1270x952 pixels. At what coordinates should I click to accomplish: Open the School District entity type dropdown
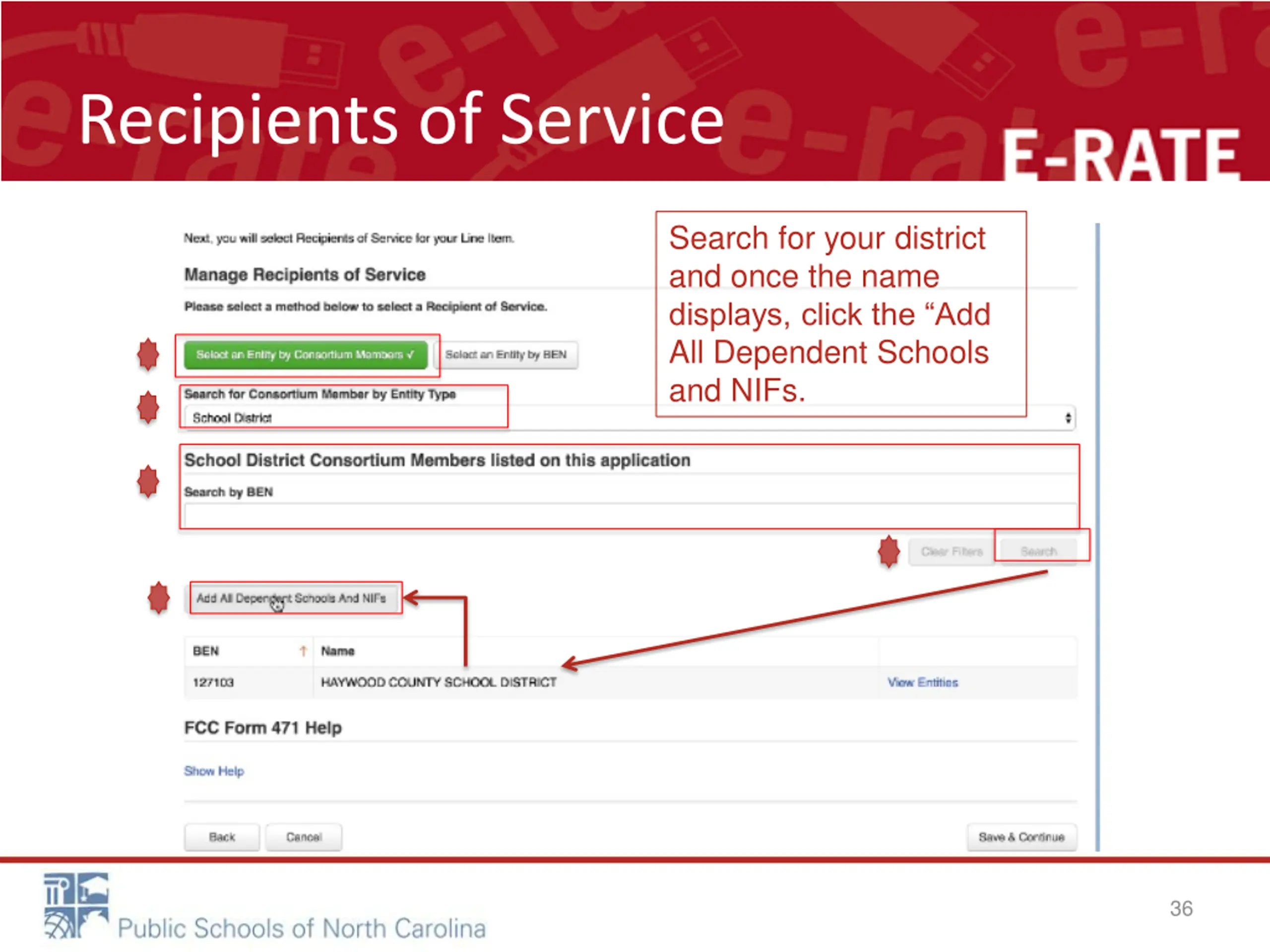point(630,418)
